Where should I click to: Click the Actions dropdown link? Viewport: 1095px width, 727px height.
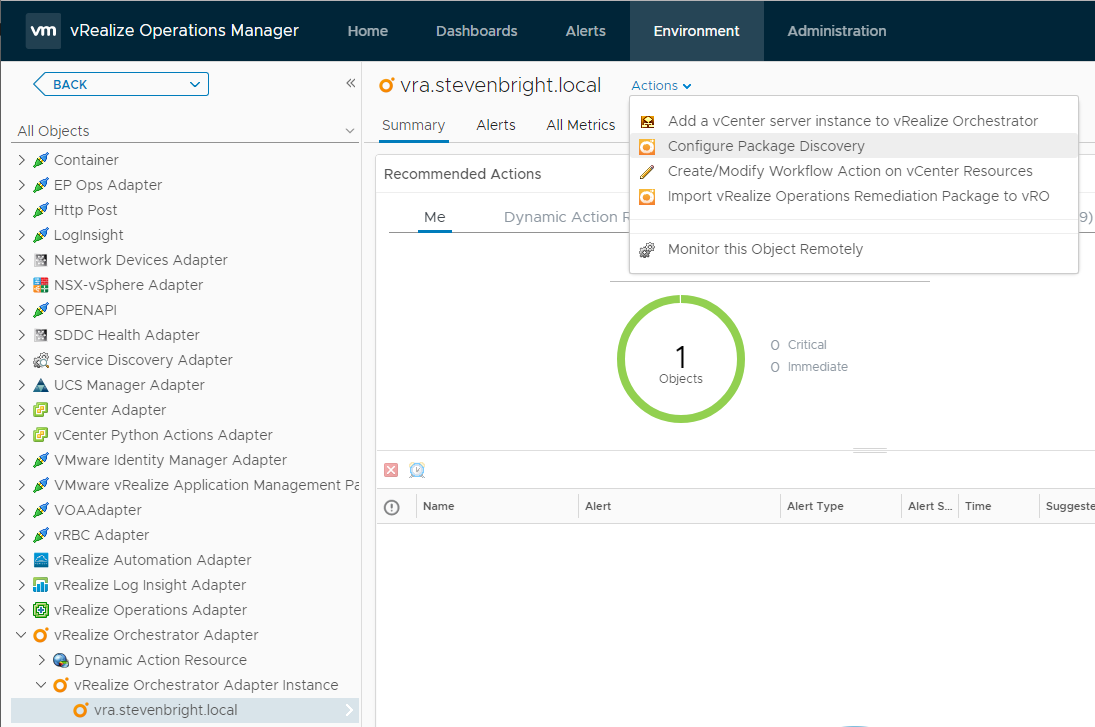pos(661,86)
